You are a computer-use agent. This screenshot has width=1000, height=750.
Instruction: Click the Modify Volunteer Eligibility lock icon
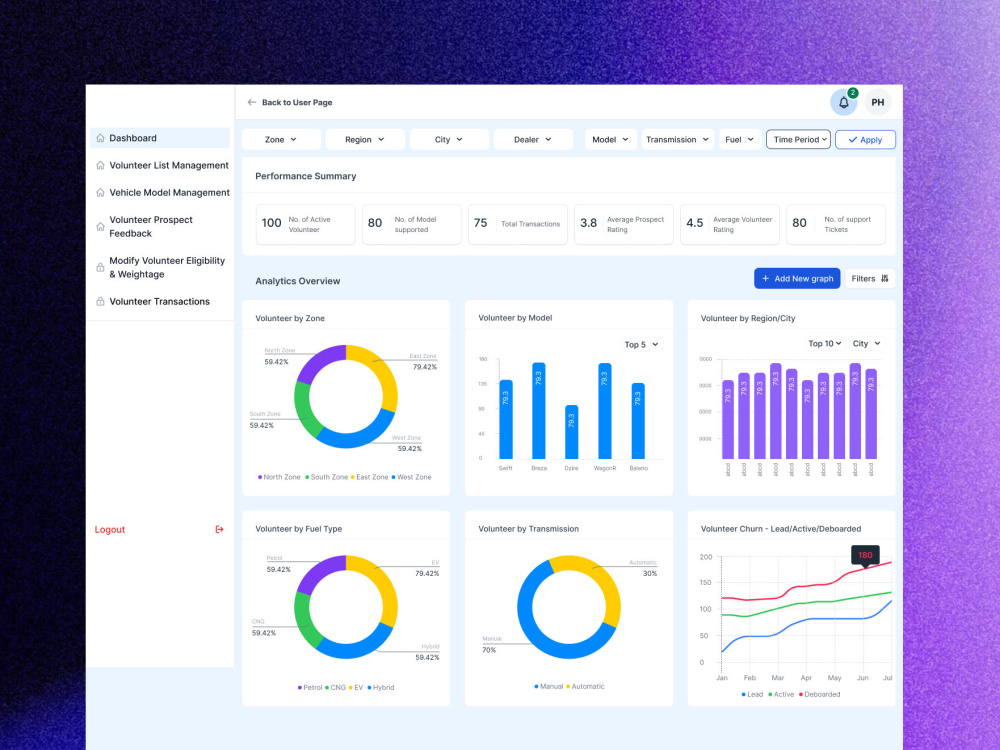(100, 267)
